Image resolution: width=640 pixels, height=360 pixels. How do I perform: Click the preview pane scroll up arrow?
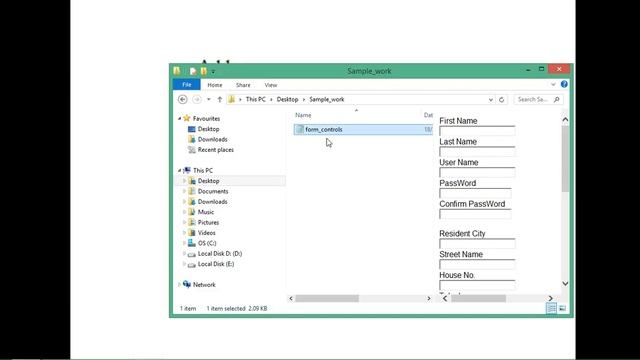[565, 120]
